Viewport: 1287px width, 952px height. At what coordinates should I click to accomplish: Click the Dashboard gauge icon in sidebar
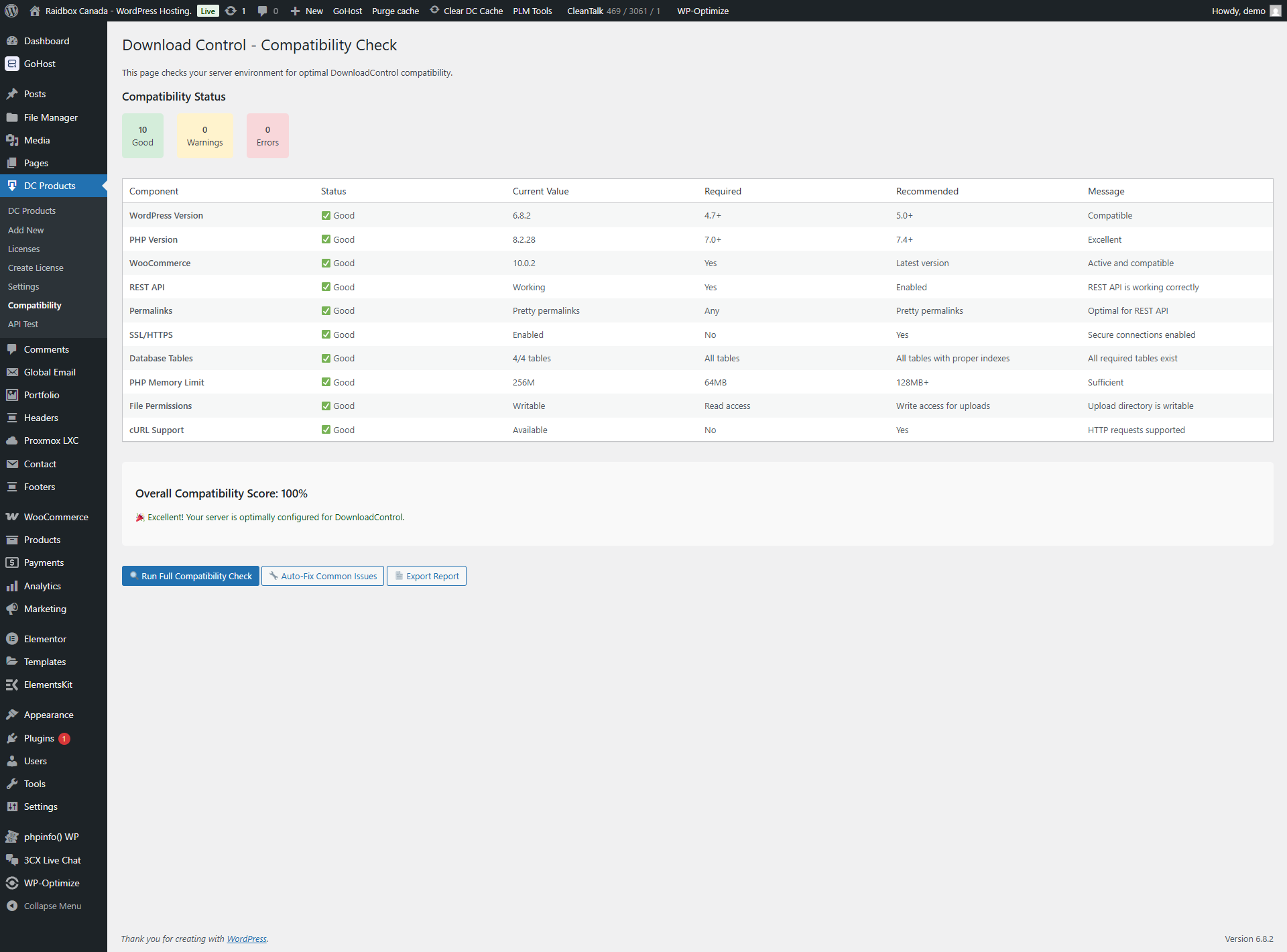(x=12, y=41)
